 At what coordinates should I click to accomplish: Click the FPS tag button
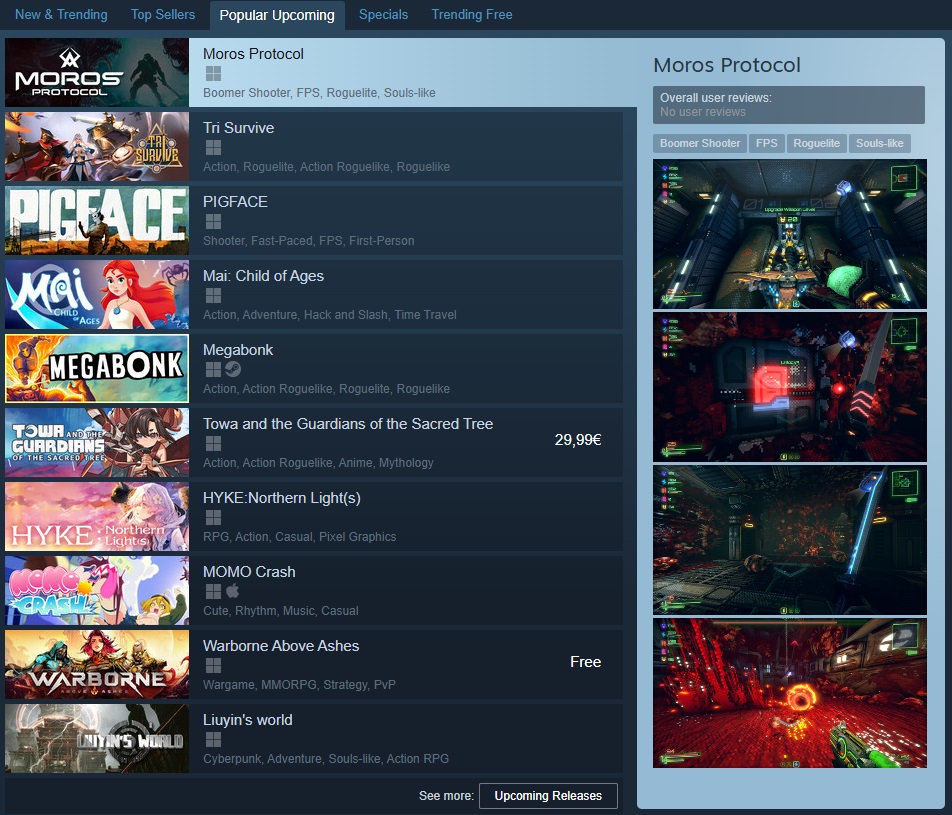pyautogui.click(x=766, y=143)
